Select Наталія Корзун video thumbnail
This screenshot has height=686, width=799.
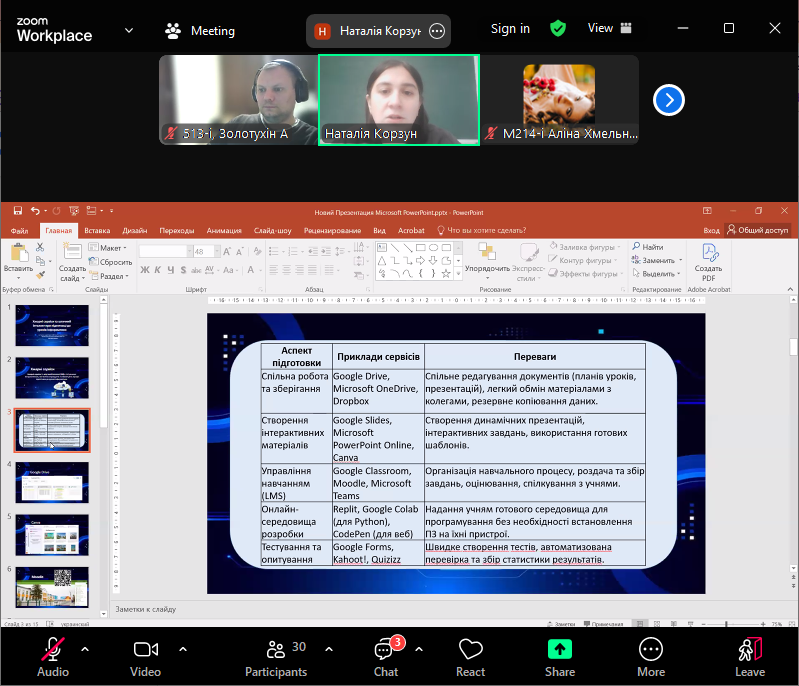[x=398, y=99]
